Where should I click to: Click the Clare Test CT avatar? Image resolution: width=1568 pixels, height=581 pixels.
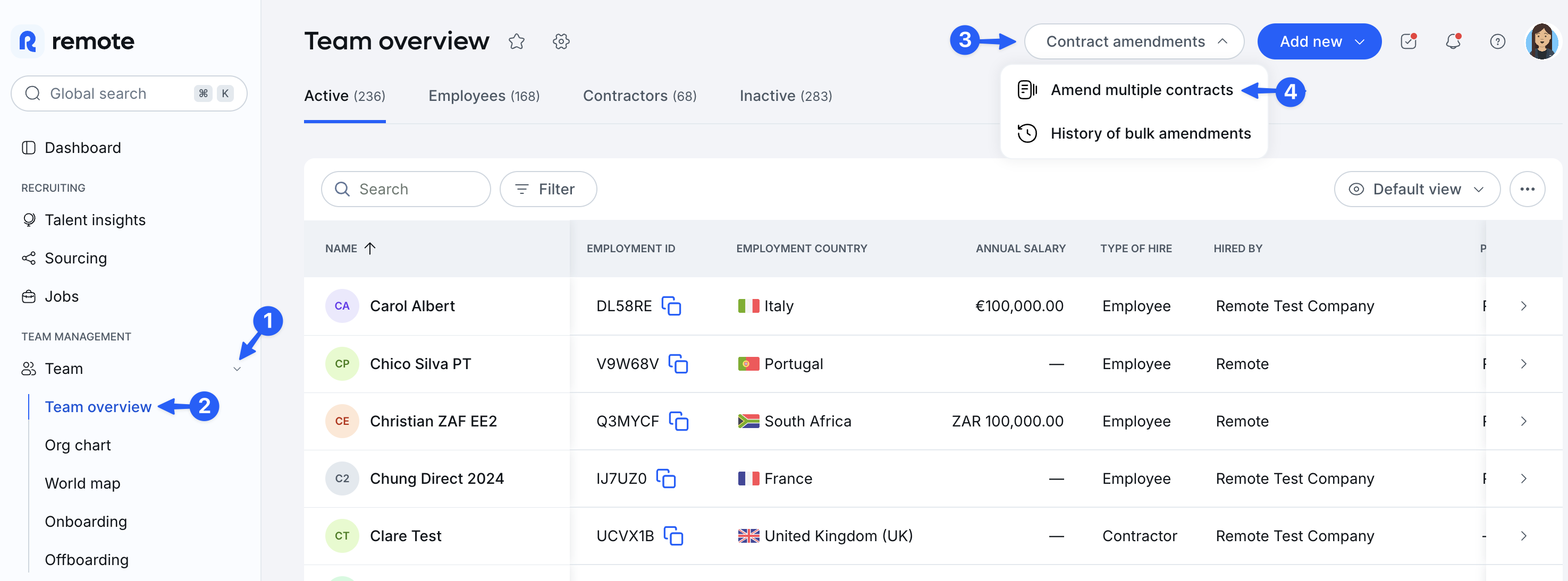click(x=342, y=536)
